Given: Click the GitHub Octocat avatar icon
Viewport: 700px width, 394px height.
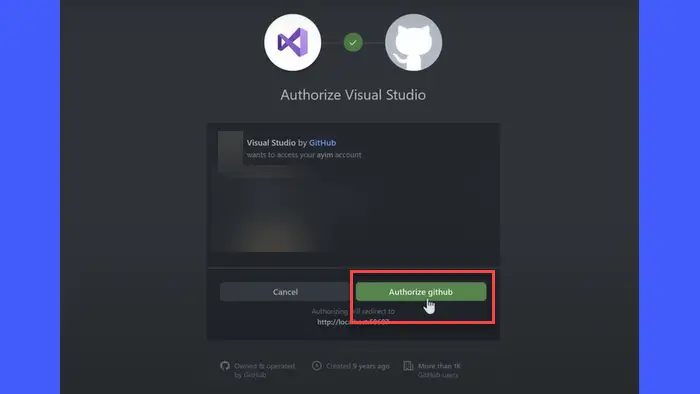Looking at the screenshot, I should [413, 42].
